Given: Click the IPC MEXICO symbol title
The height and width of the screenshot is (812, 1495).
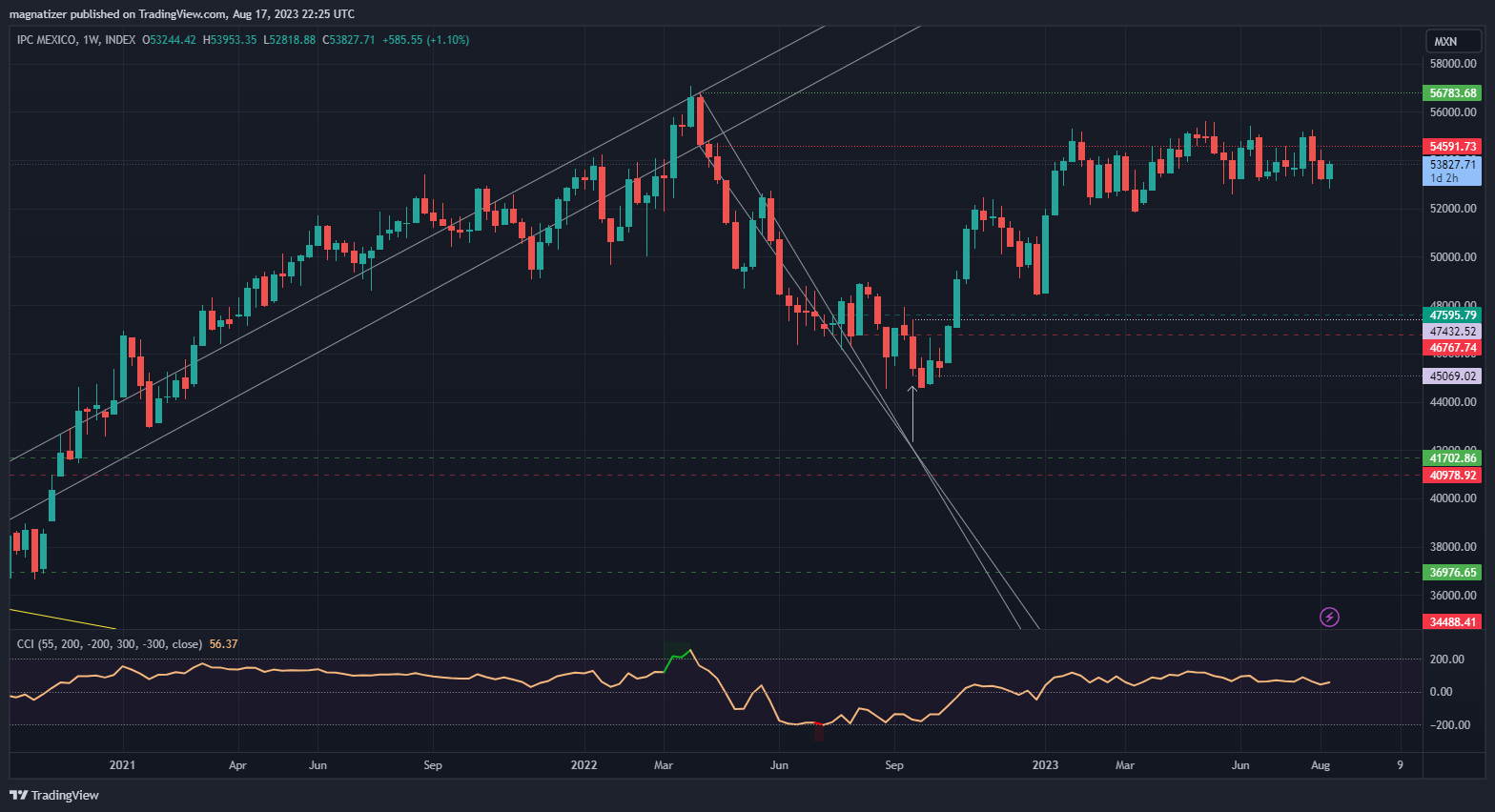Looking at the screenshot, I should (x=47, y=40).
